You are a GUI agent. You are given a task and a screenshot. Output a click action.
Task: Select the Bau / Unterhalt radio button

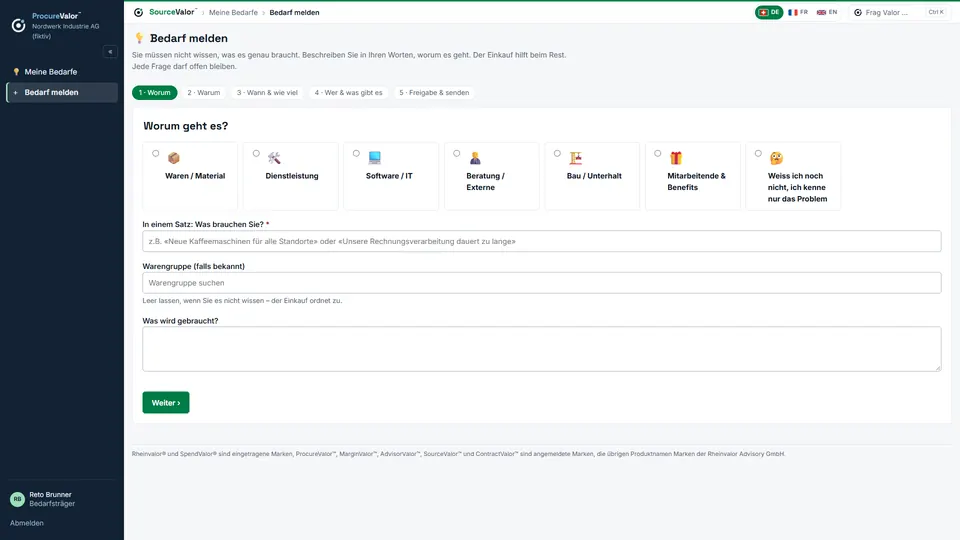pyautogui.click(x=557, y=154)
